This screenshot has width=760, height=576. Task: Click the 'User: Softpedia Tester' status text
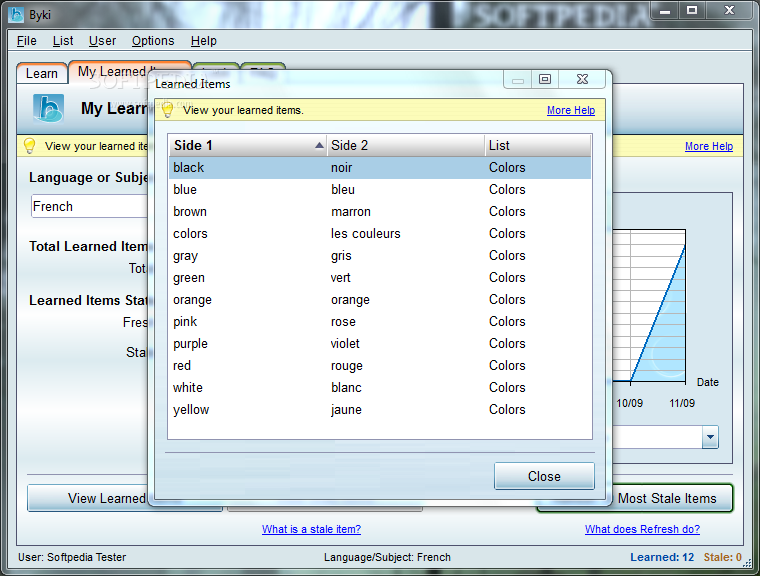point(72,557)
